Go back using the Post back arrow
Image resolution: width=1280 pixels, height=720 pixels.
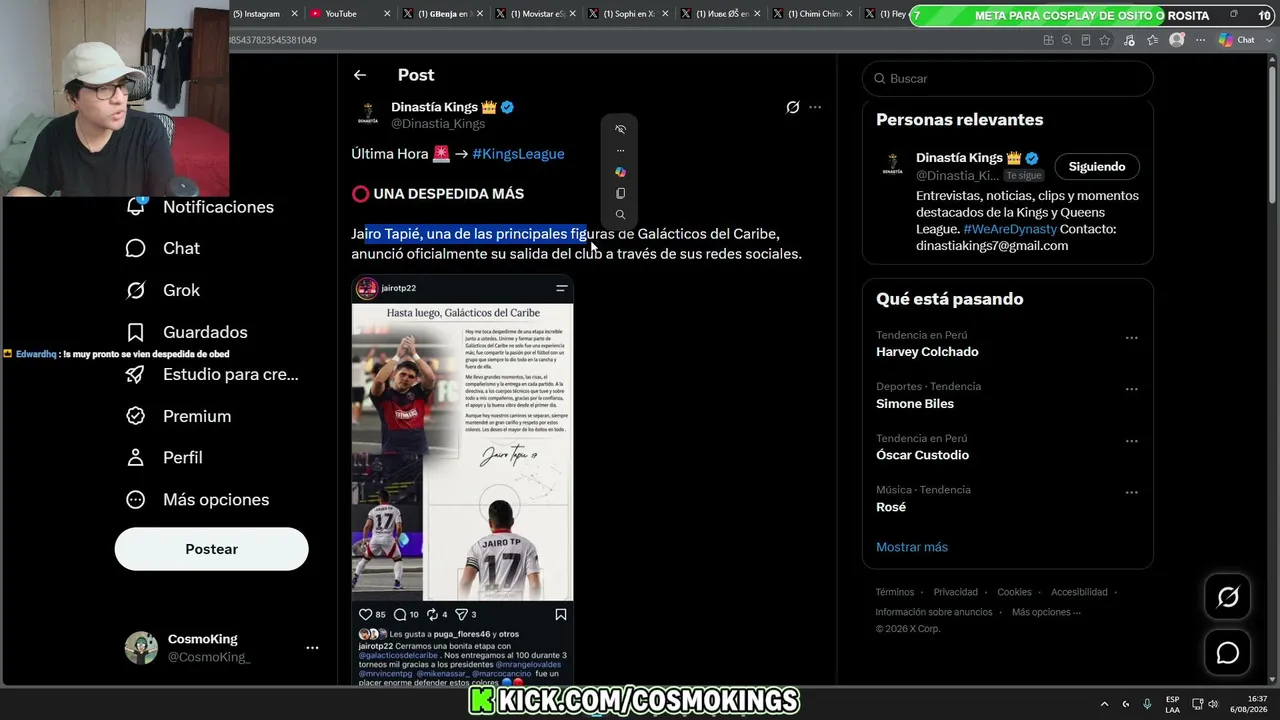coord(360,75)
